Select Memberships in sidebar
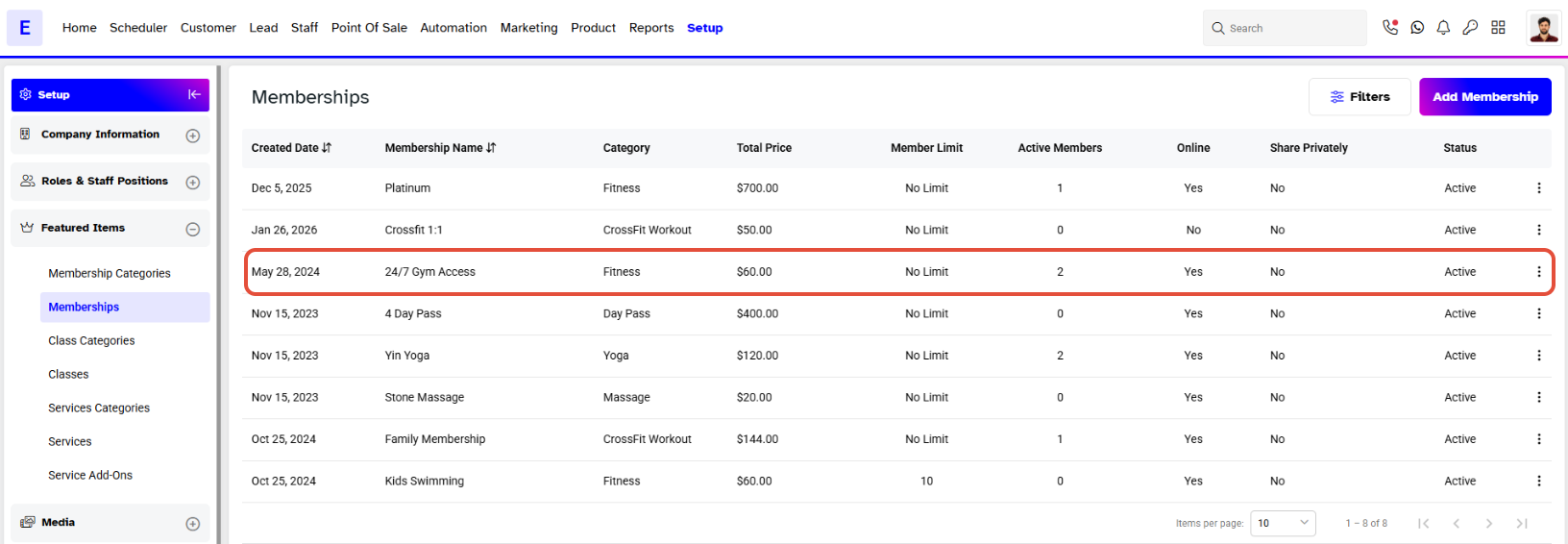 [x=125, y=307]
